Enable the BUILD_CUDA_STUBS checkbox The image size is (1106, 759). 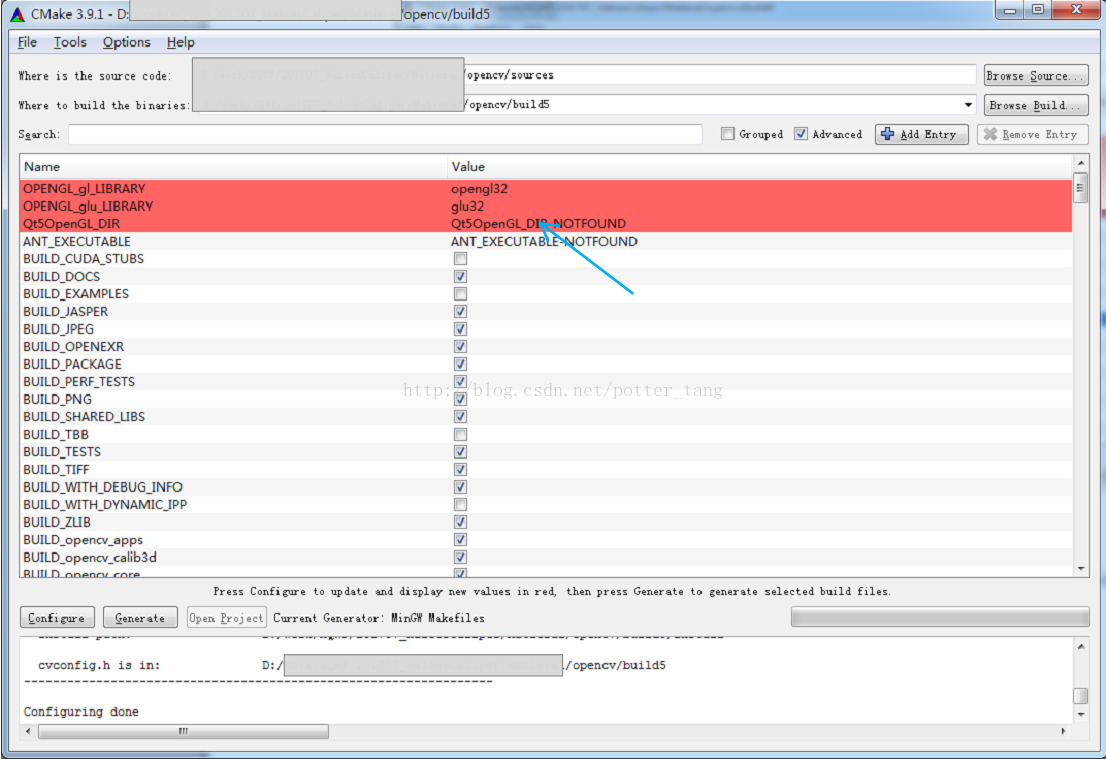tap(460, 259)
